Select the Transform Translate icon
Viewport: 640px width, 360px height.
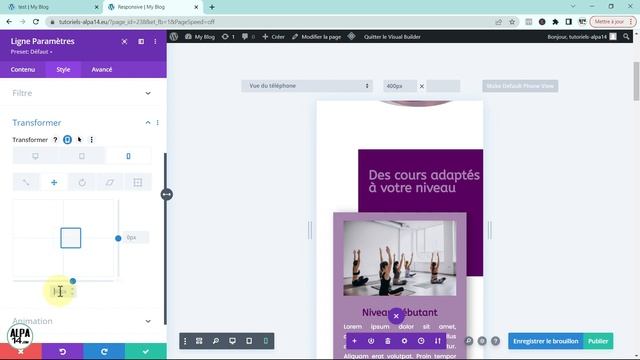coord(54,182)
